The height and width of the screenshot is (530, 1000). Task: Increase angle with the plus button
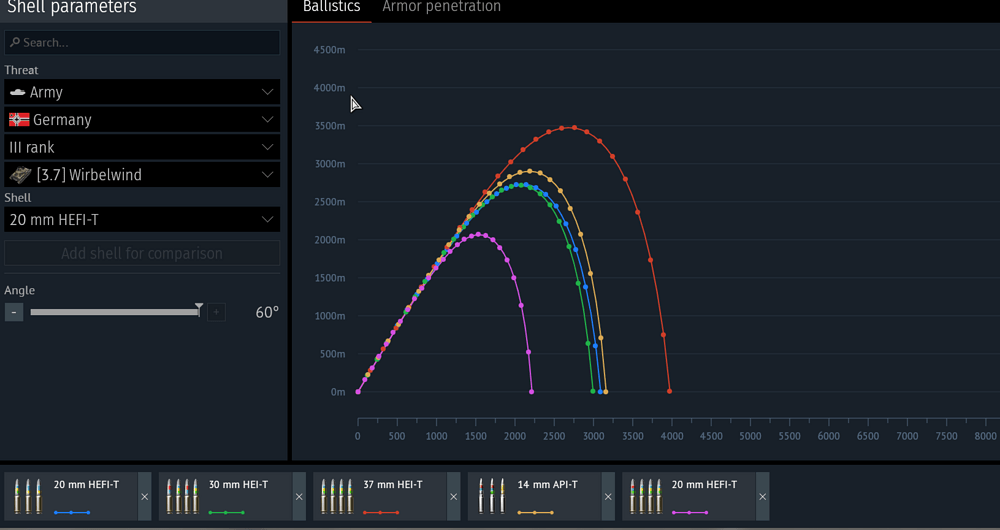pos(216,312)
